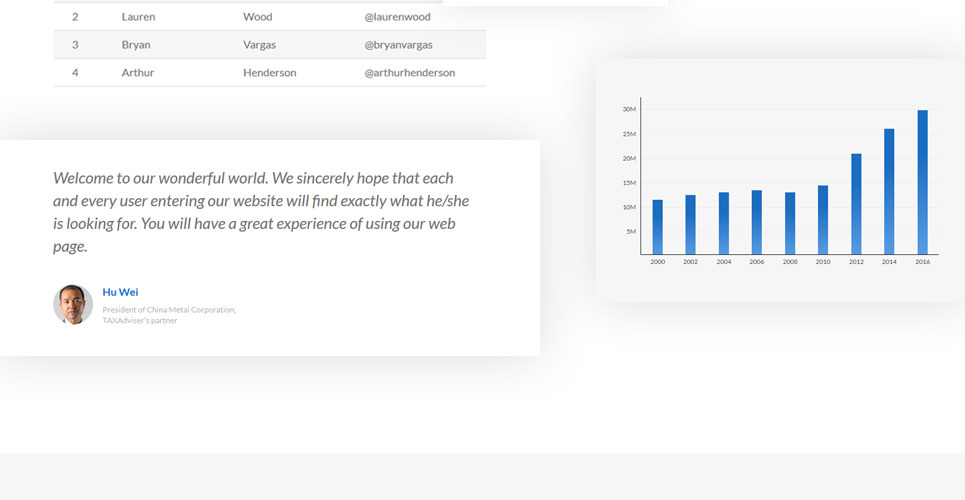
Task: Click the 2014 bar in the chart
Action: click(889, 192)
